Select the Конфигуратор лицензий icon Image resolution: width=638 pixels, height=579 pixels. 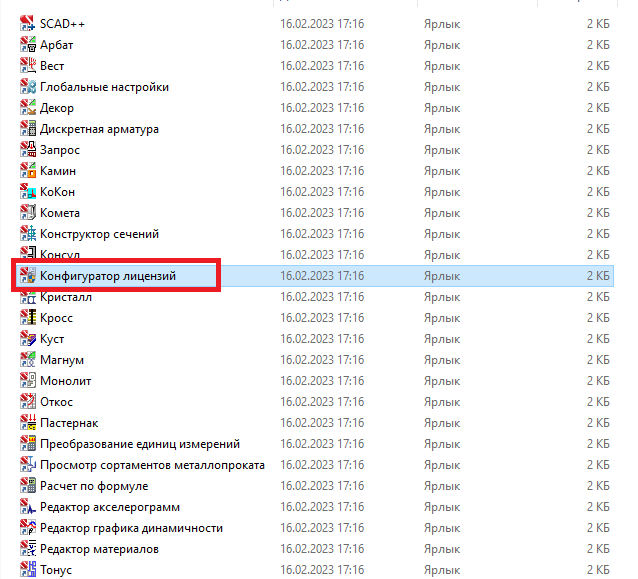[28, 276]
